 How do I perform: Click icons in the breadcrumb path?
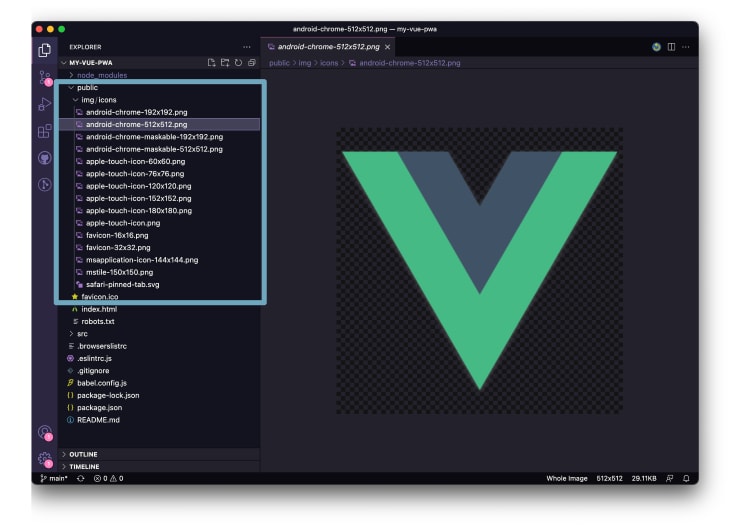(329, 63)
